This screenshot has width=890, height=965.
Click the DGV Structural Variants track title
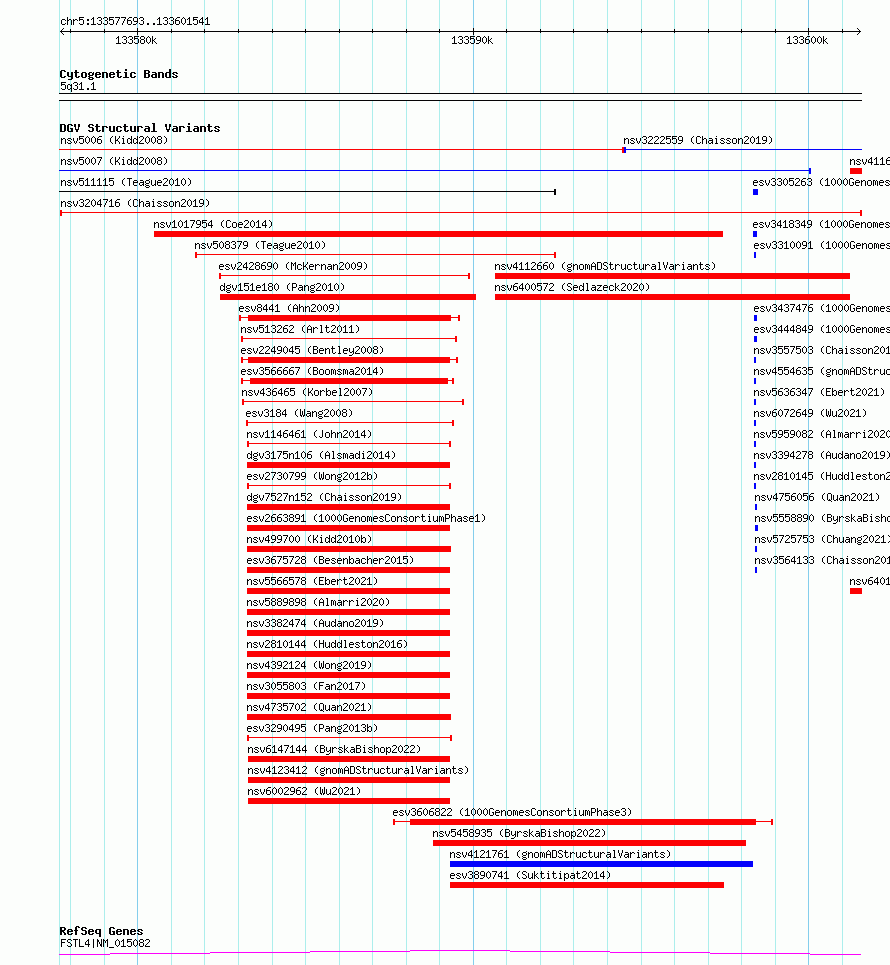pyautogui.click(x=140, y=128)
